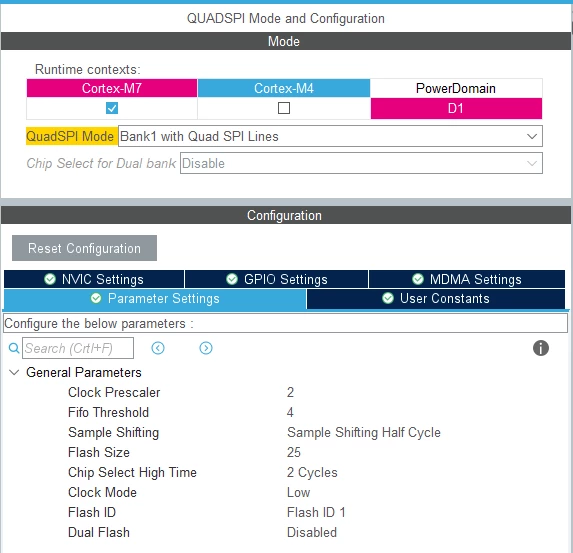This screenshot has width=573, height=553.
Task: Collapse the General Parameters section
Action: point(14,372)
